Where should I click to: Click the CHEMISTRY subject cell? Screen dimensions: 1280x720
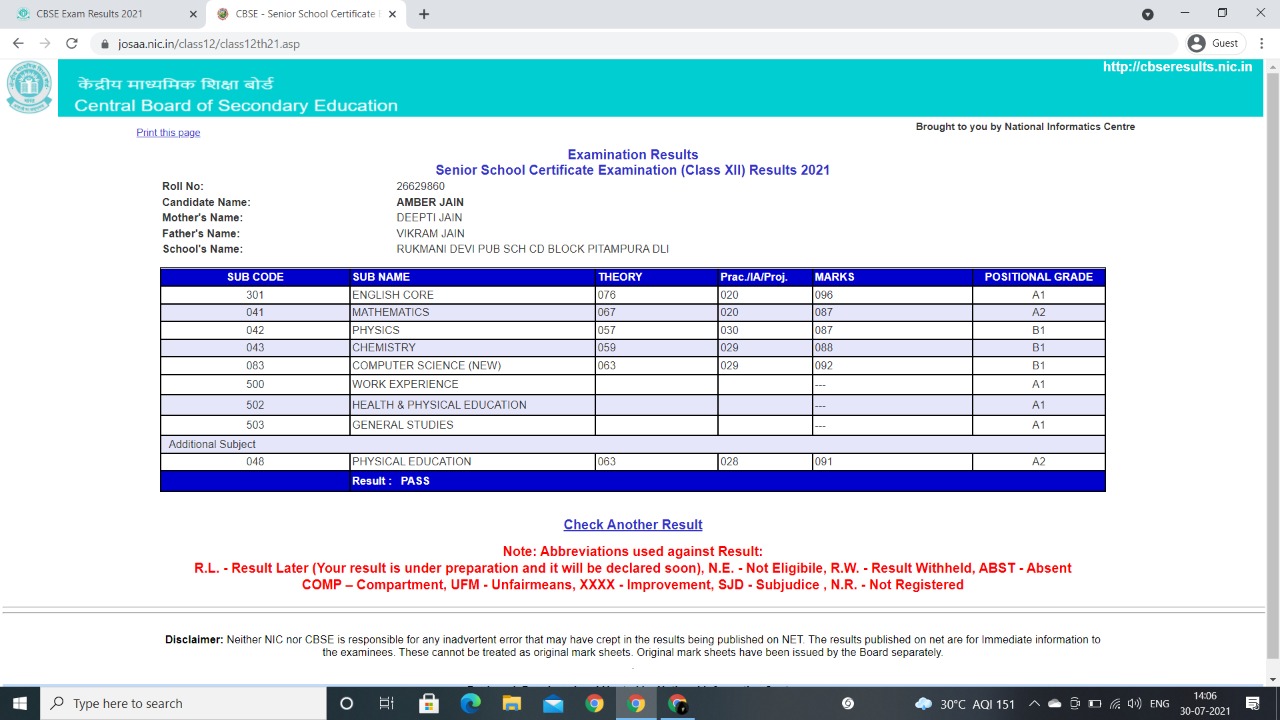click(x=472, y=348)
